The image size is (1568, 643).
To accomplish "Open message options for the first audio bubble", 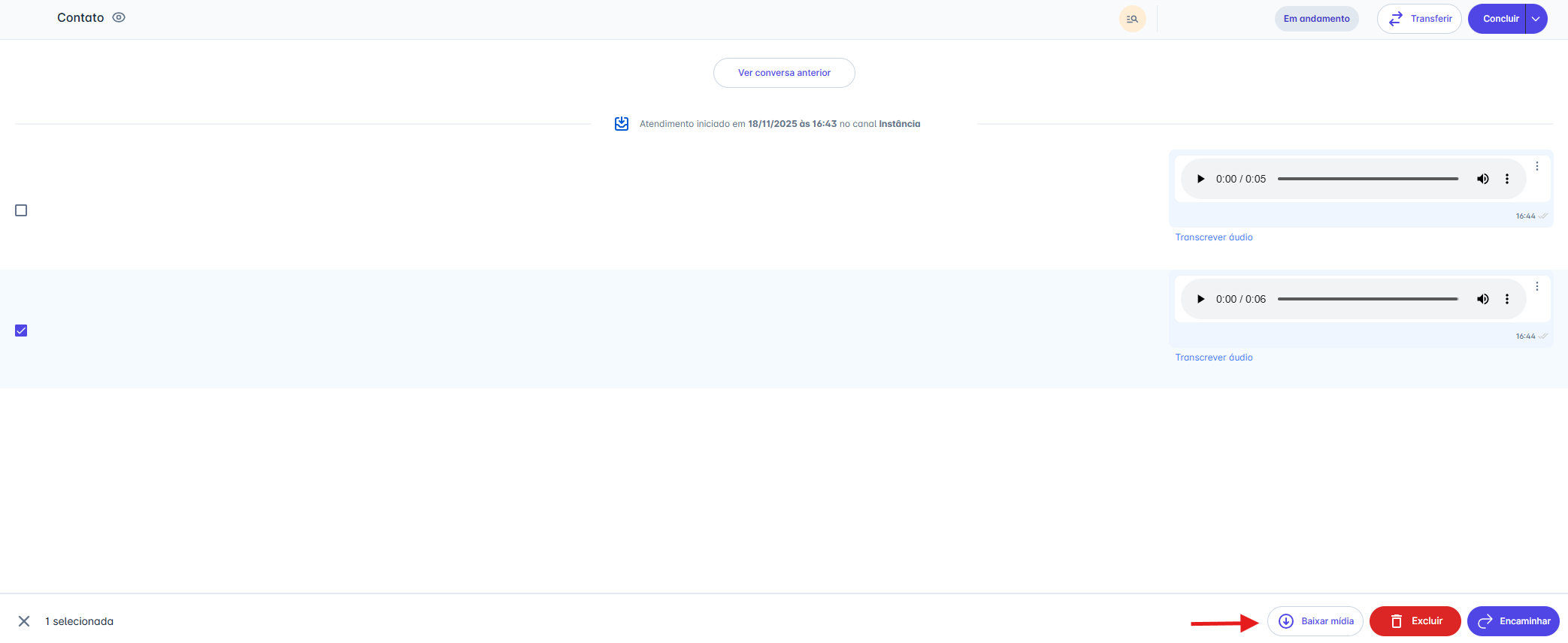I will [x=1536, y=166].
